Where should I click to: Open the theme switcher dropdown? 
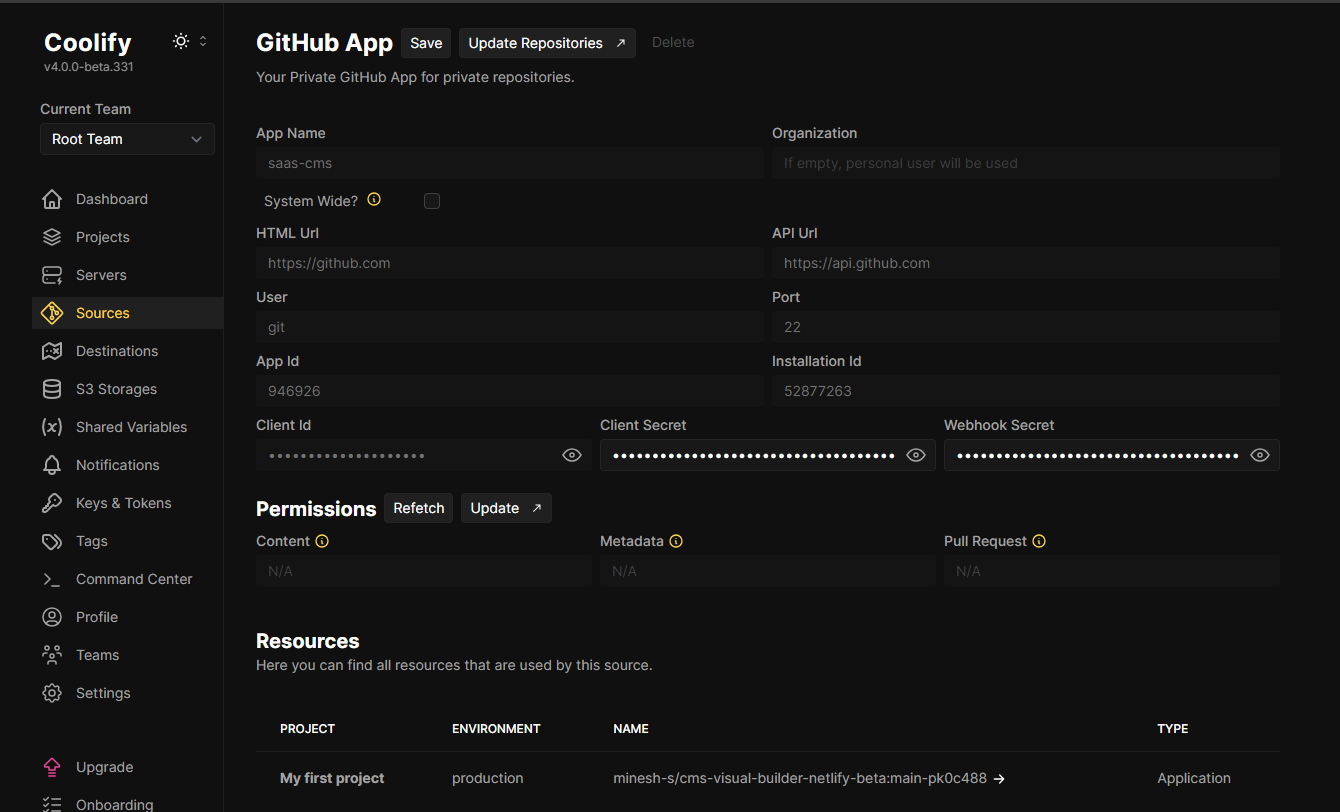tap(190, 42)
